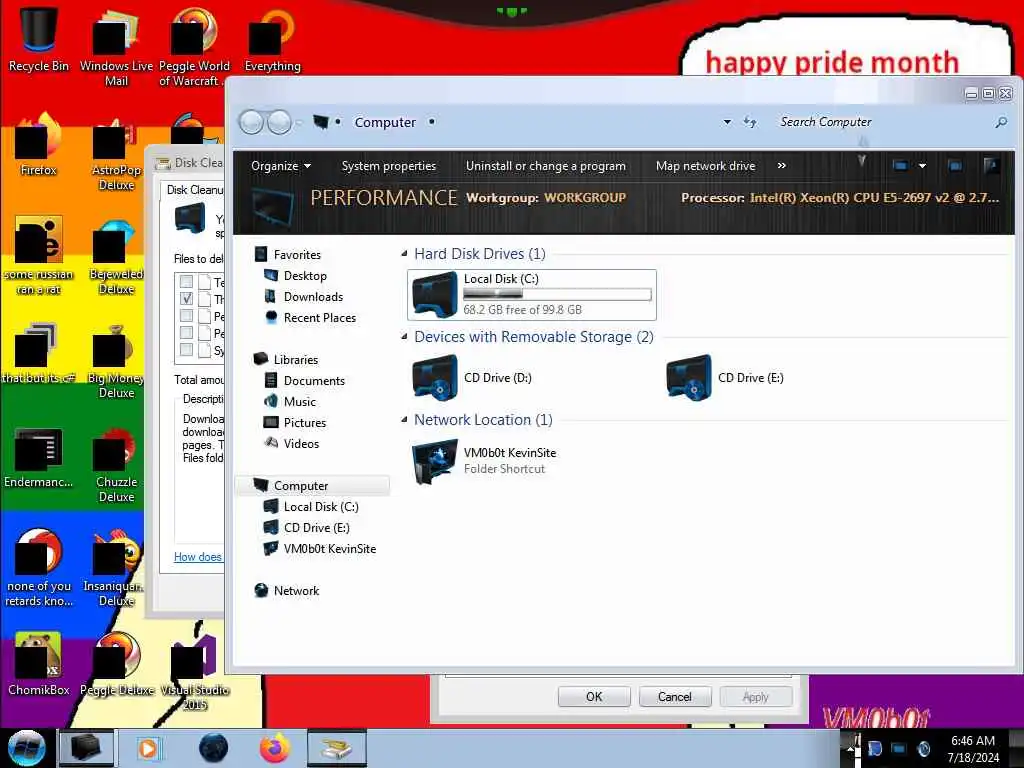Select Local Disk (C:) drive tile

tap(532, 295)
